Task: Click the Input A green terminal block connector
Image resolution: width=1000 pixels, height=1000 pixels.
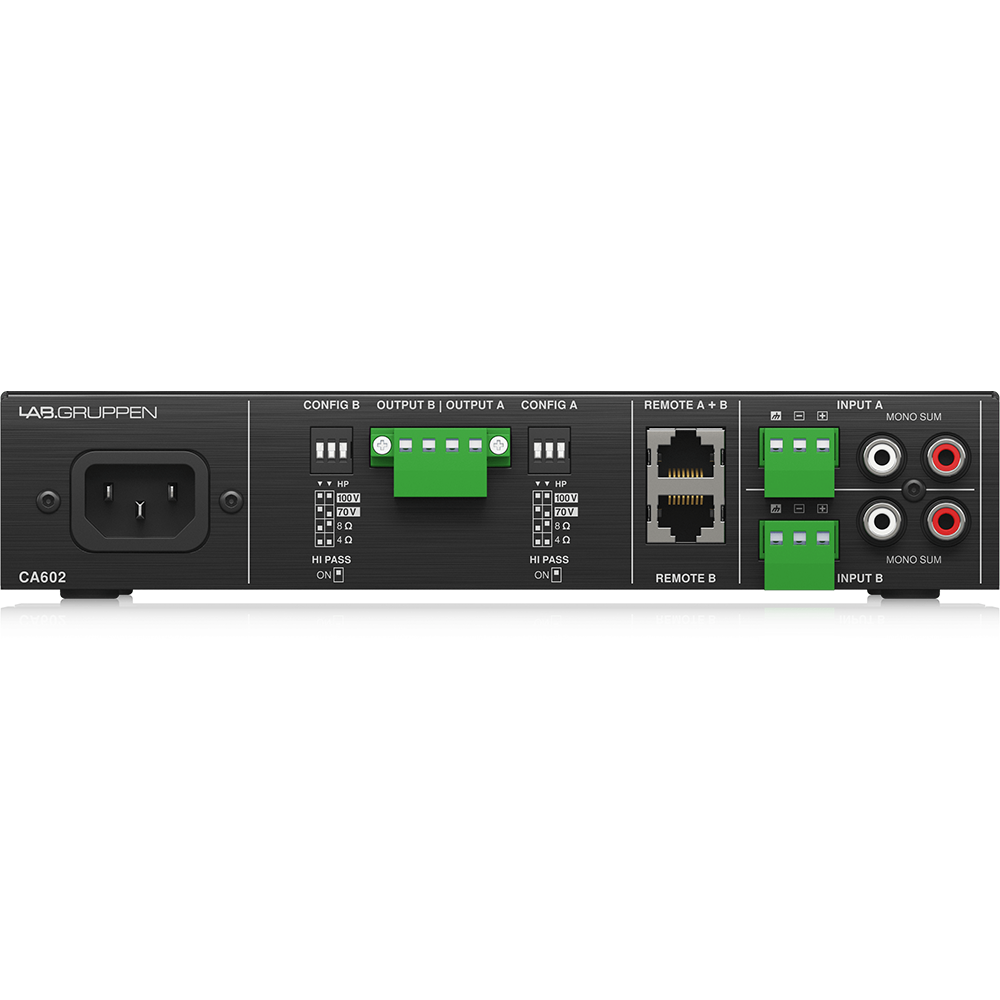Action: [x=798, y=458]
